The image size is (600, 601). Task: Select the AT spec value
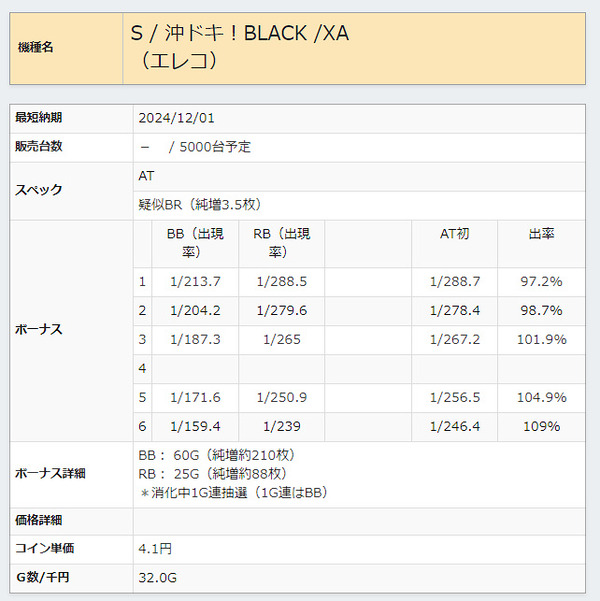point(146,176)
